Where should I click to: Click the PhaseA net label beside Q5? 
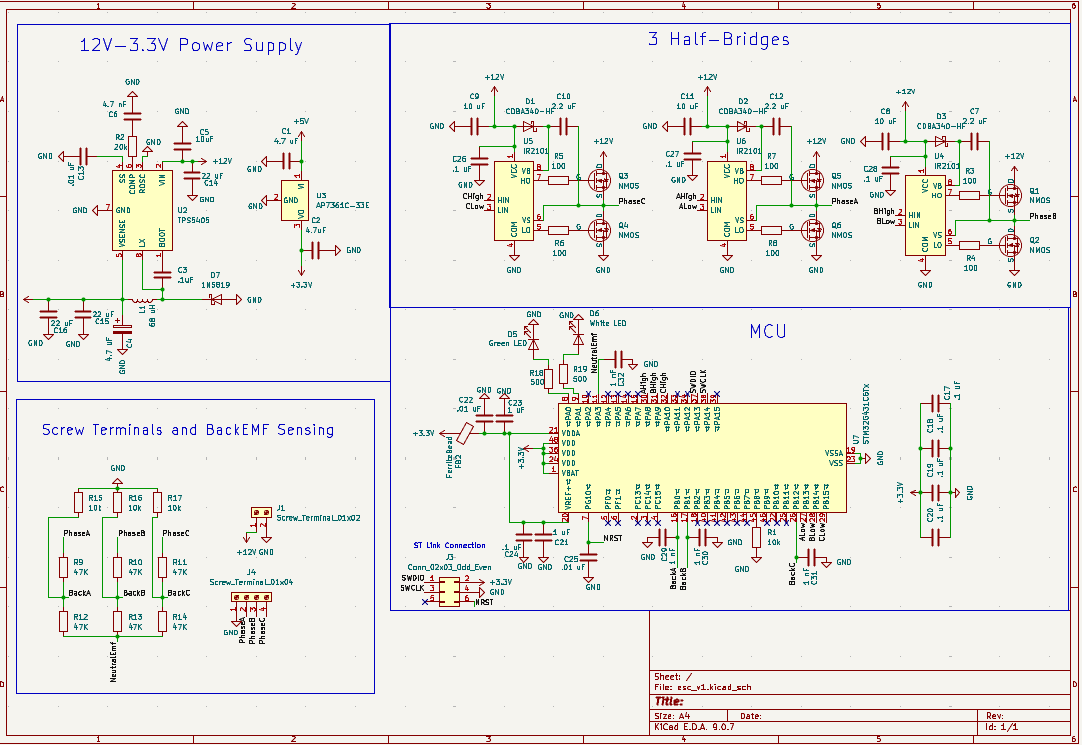pyautogui.click(x=845, y=201)
